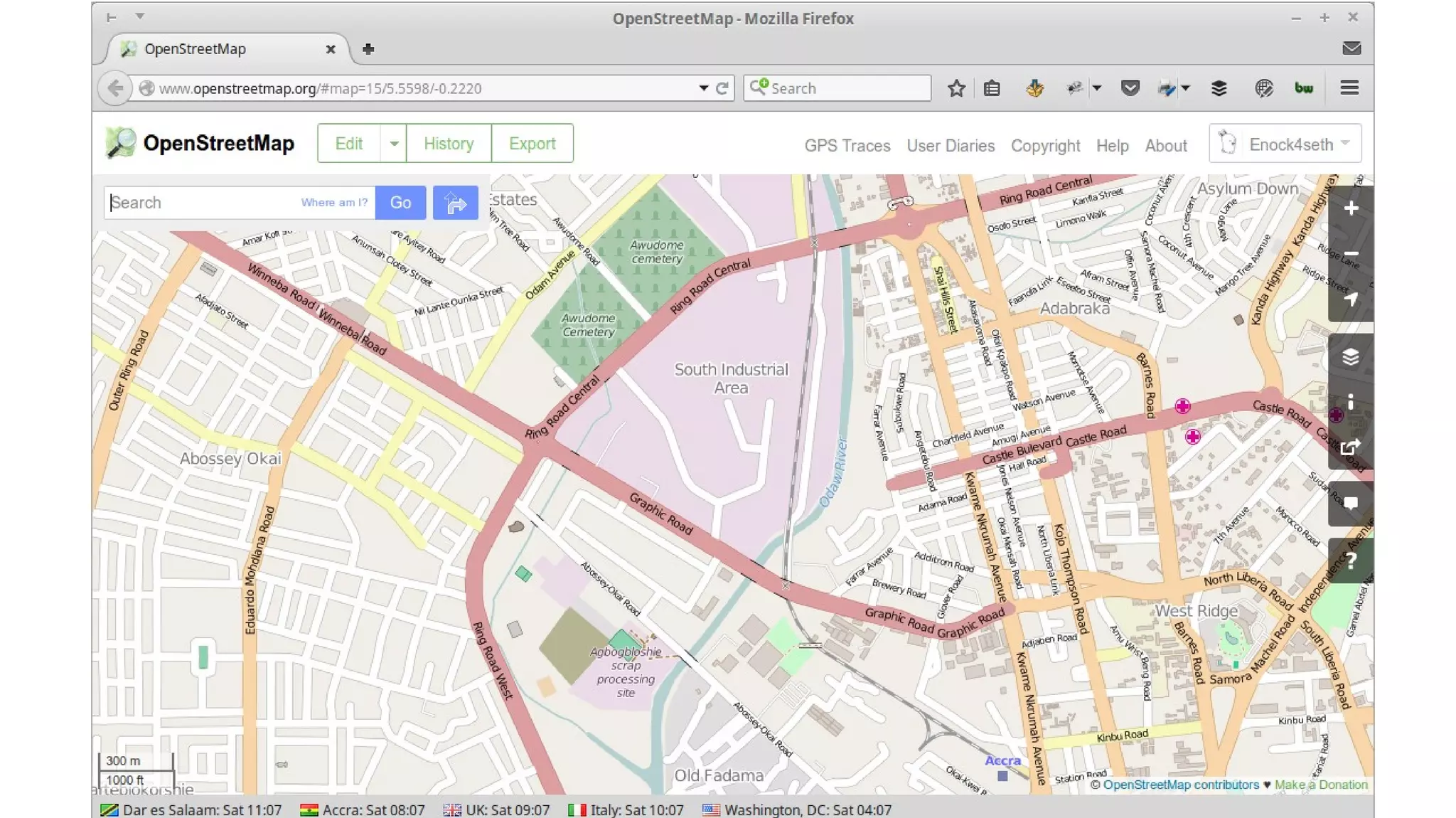The width and height of the screenshot is (1456, 818).
Task: Expand the Edit dropdown arrow
Action: (393, 144)
